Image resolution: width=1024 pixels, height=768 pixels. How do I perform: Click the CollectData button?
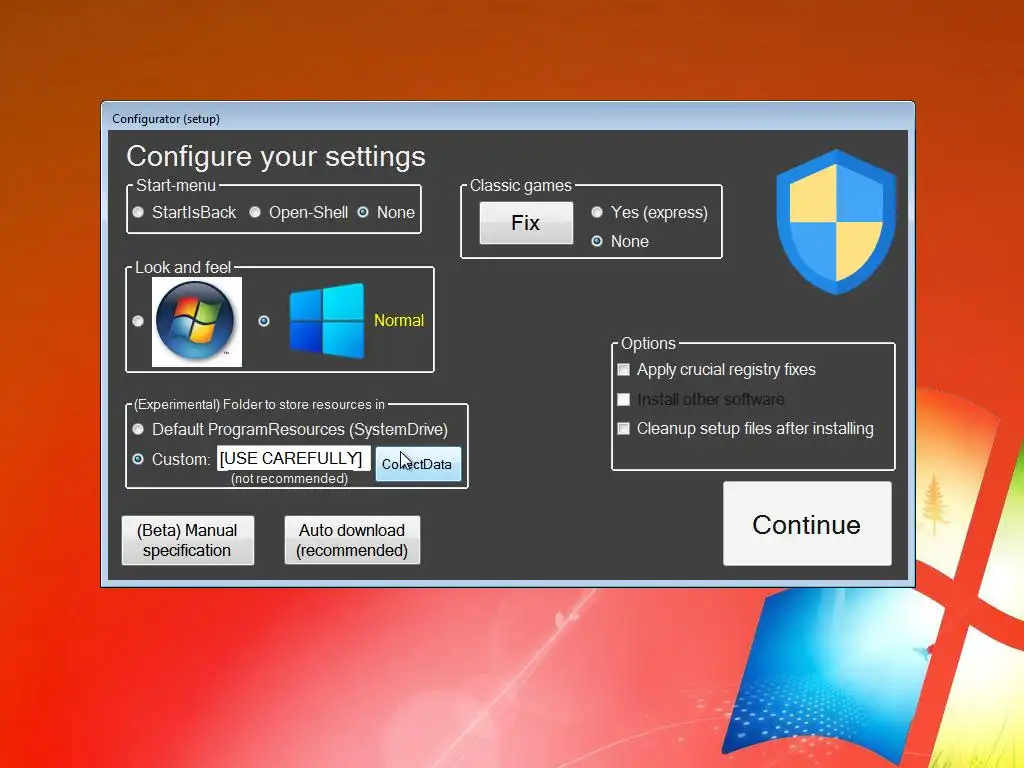[418, 464]
